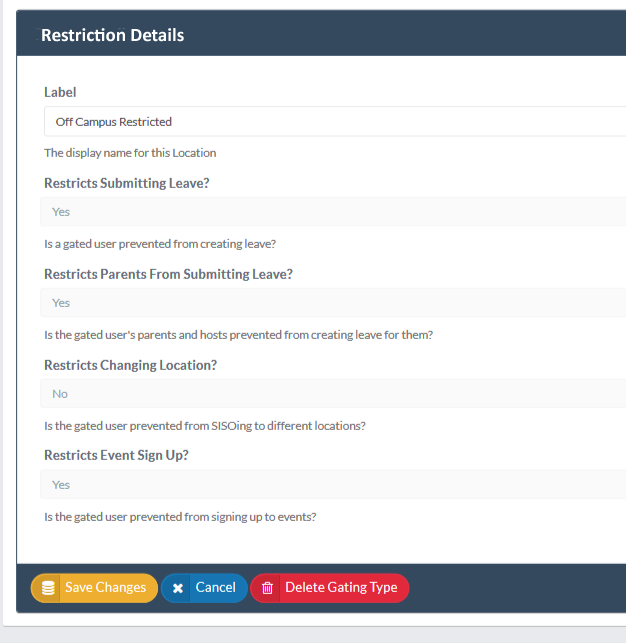
Task: Expand the Restricts Changing Location dropdown
Action: point(333,394)
